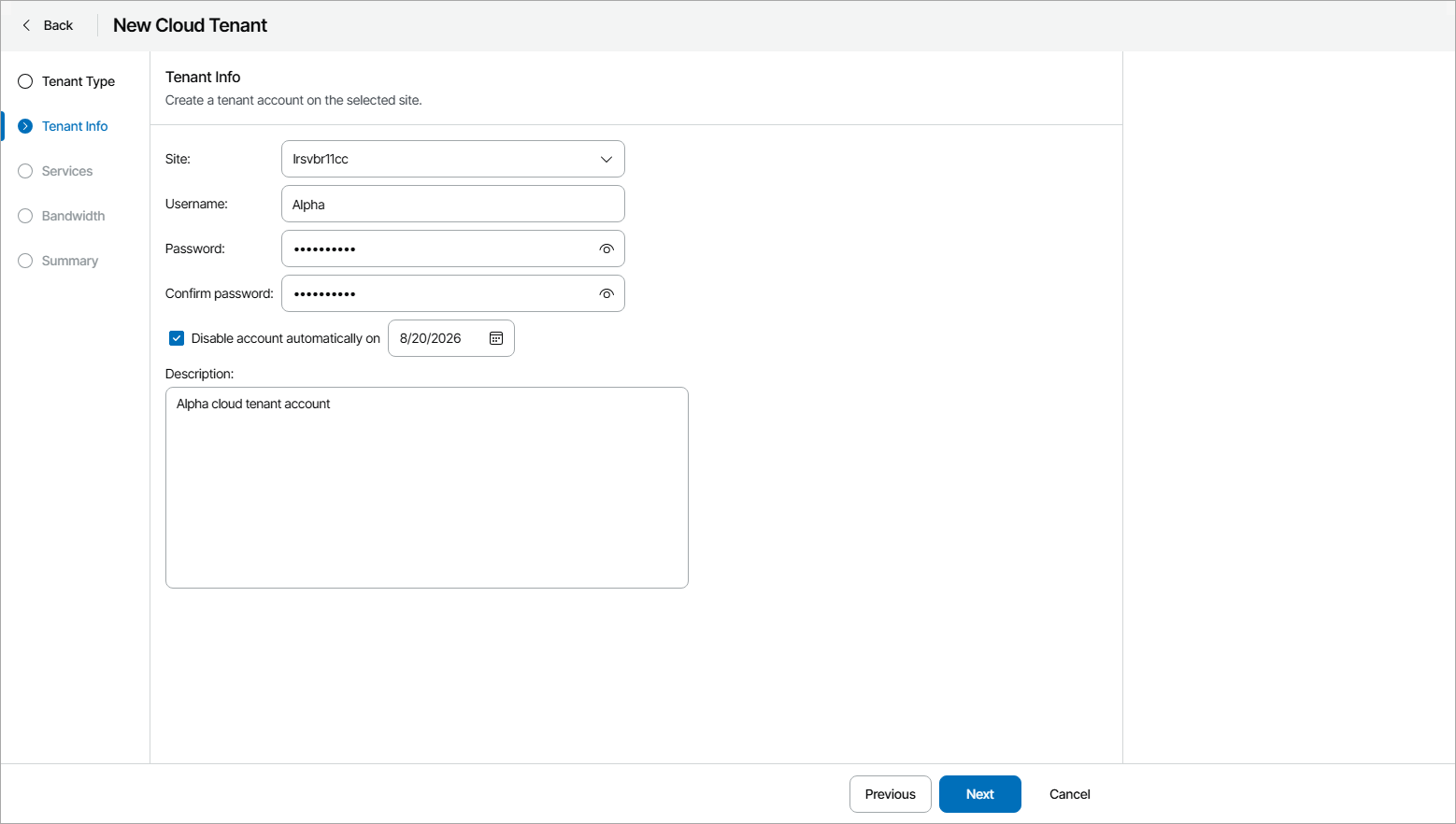Go to the Services wizard step
1456x824 pixels.
coord(67,171)
